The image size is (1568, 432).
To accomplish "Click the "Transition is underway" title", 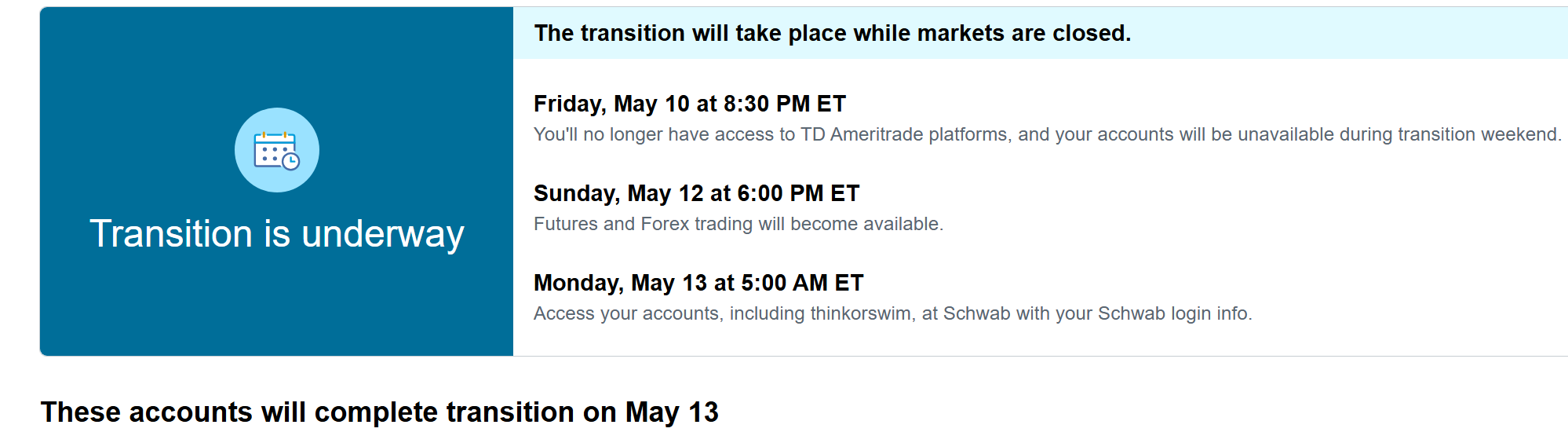I will click(277, 234).
